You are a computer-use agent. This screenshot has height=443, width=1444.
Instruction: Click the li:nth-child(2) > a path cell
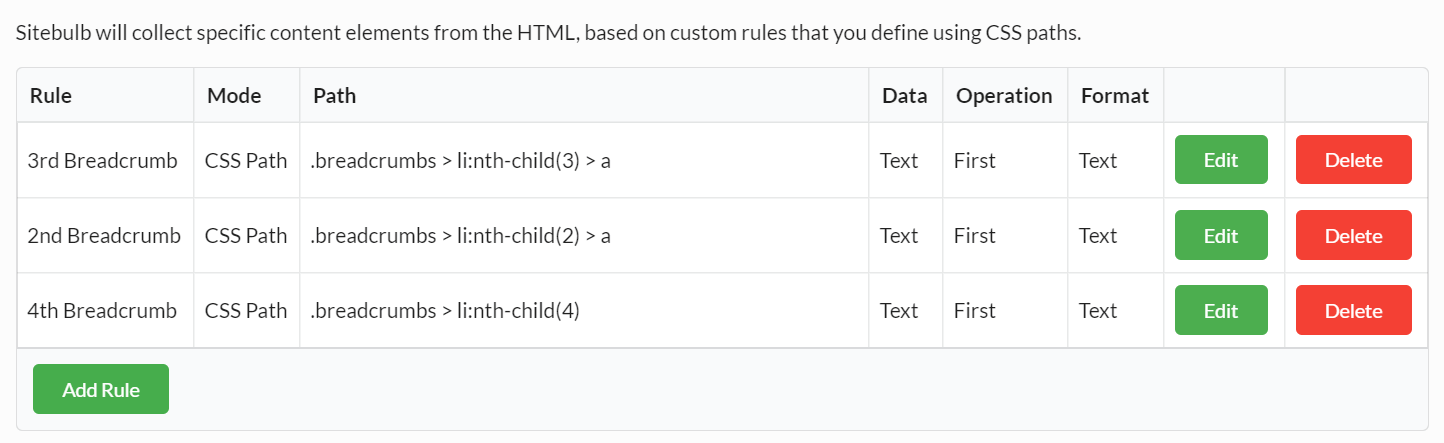(460, 236)
